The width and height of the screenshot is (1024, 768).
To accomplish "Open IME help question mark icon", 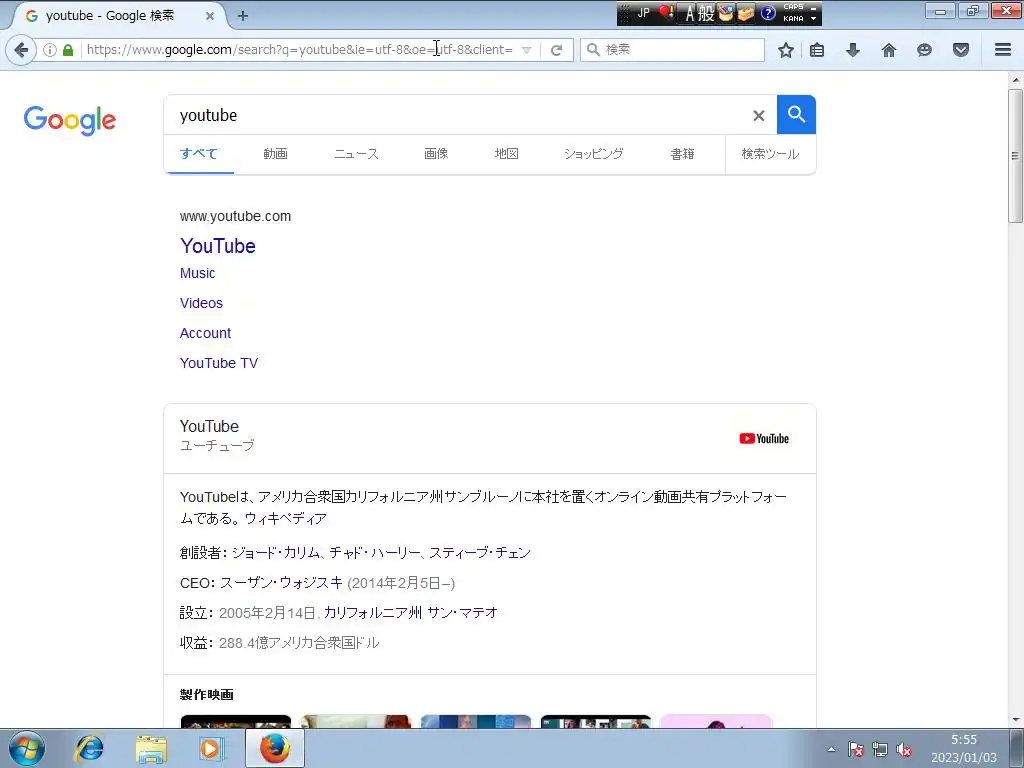I will coord(768,13).
